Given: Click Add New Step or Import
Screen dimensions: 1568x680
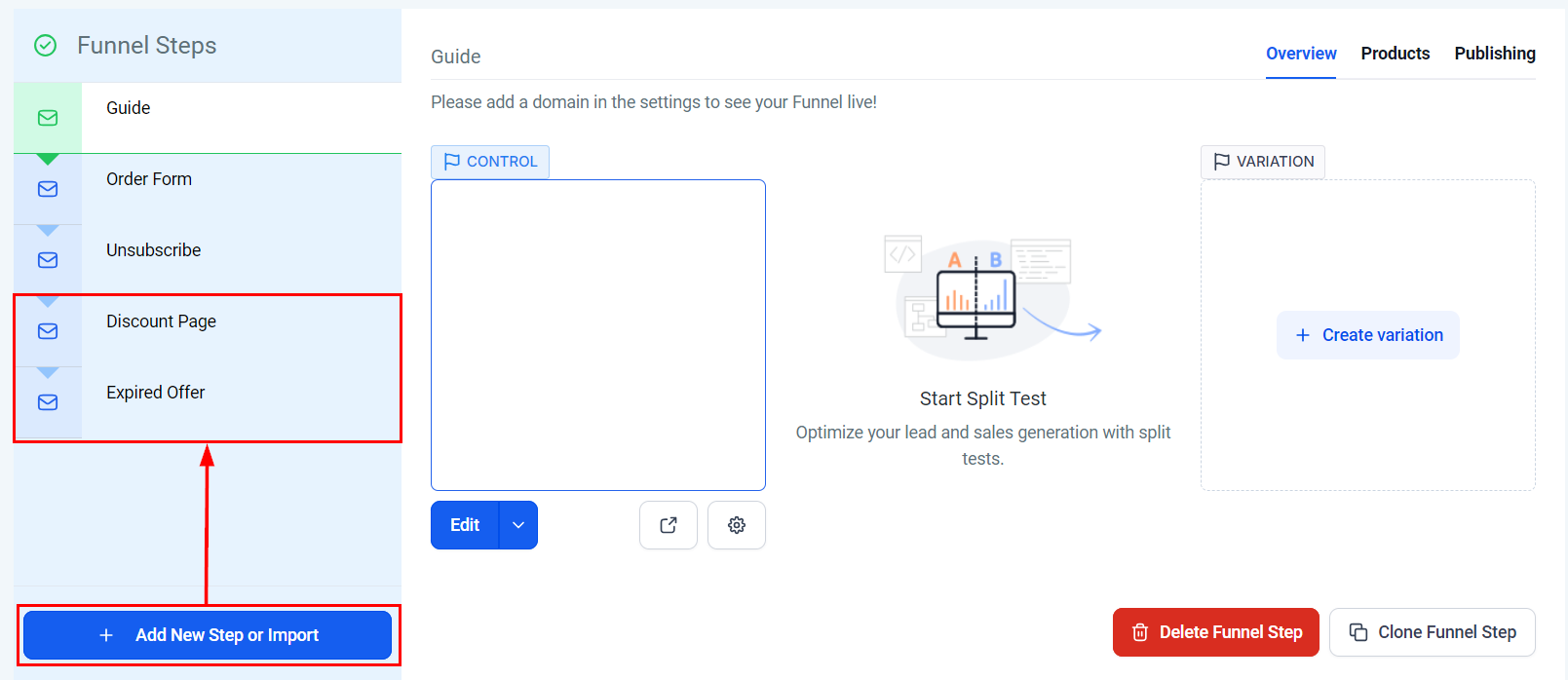Looking at the screenshot, I should (208, 635).
